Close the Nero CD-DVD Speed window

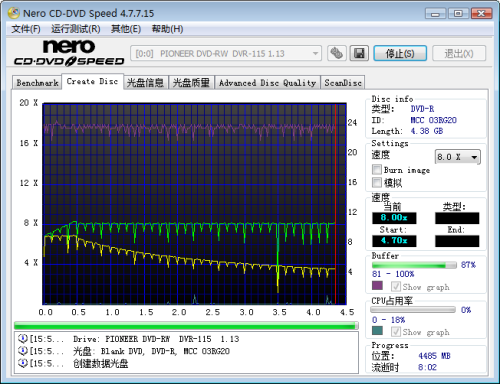click(x=481, y=14)
